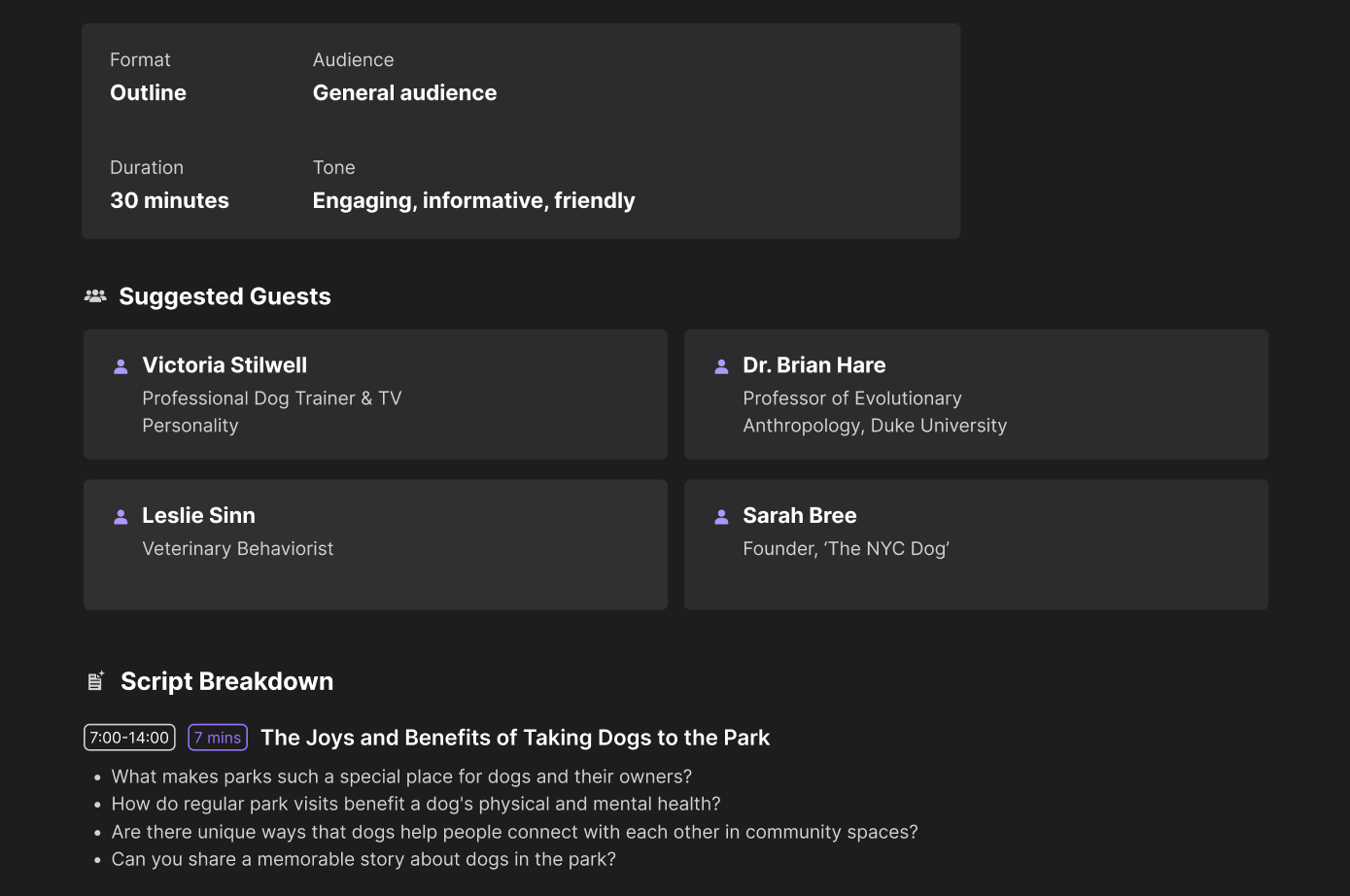Click the Engaging, informative, friendly tone value
1350x896 pixels.
click(473, 200)
